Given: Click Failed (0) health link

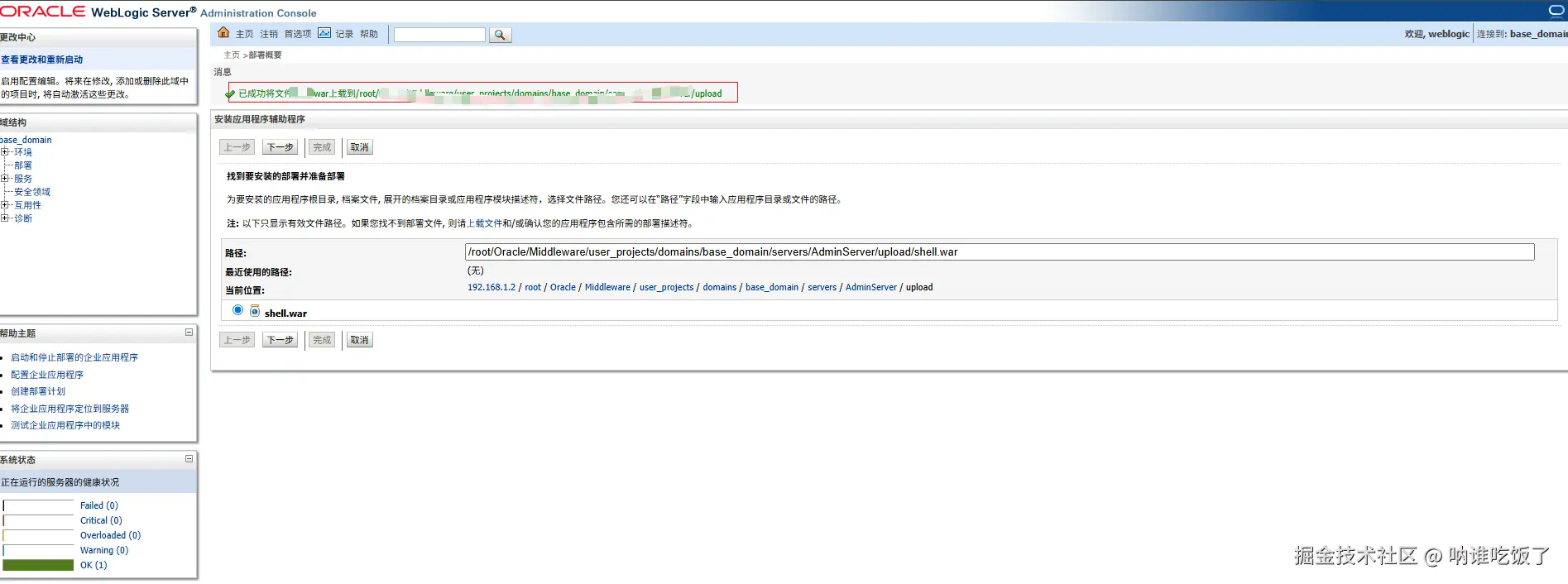Looking at the screenshot, I should tap(99, 505).
